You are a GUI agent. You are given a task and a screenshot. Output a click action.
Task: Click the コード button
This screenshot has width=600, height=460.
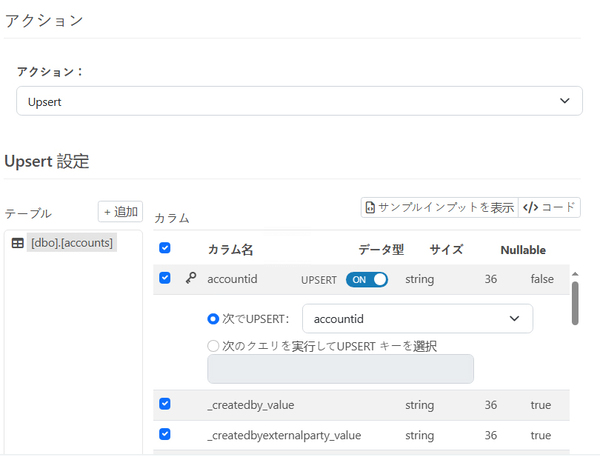(549, 208)
